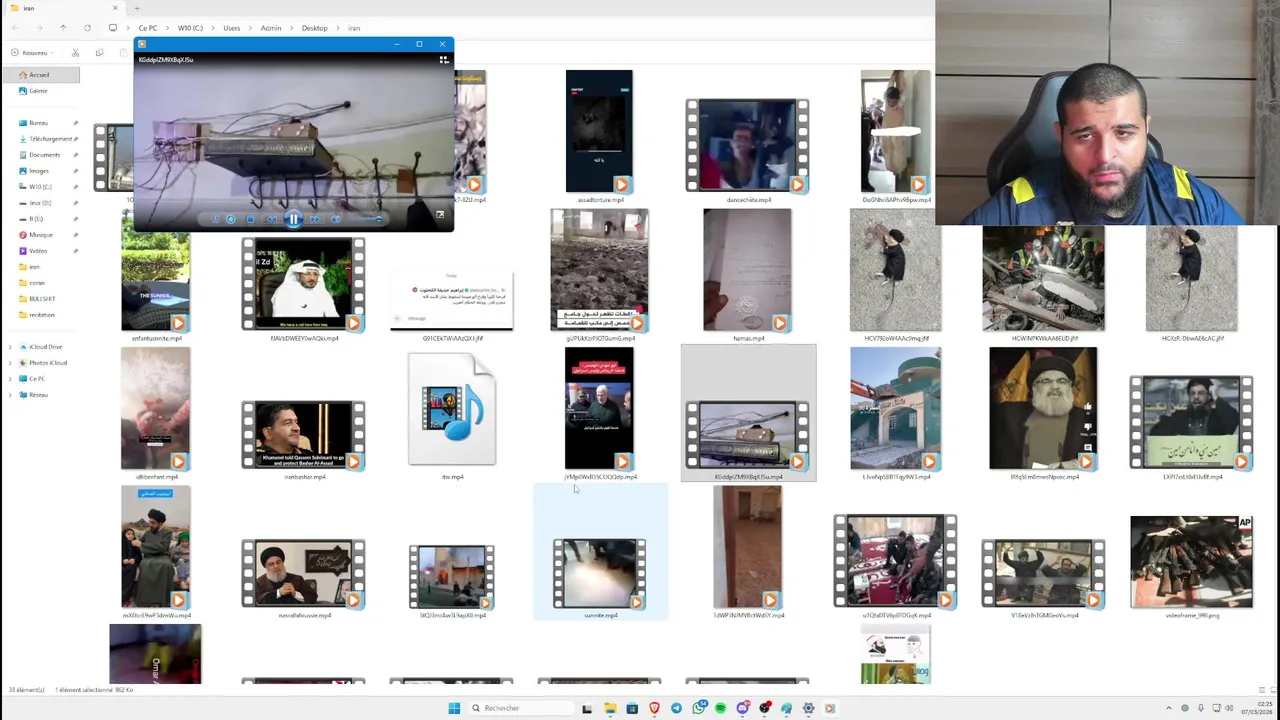
Task: Open Accueil in the sidebar
Action: tap(40, 75)
